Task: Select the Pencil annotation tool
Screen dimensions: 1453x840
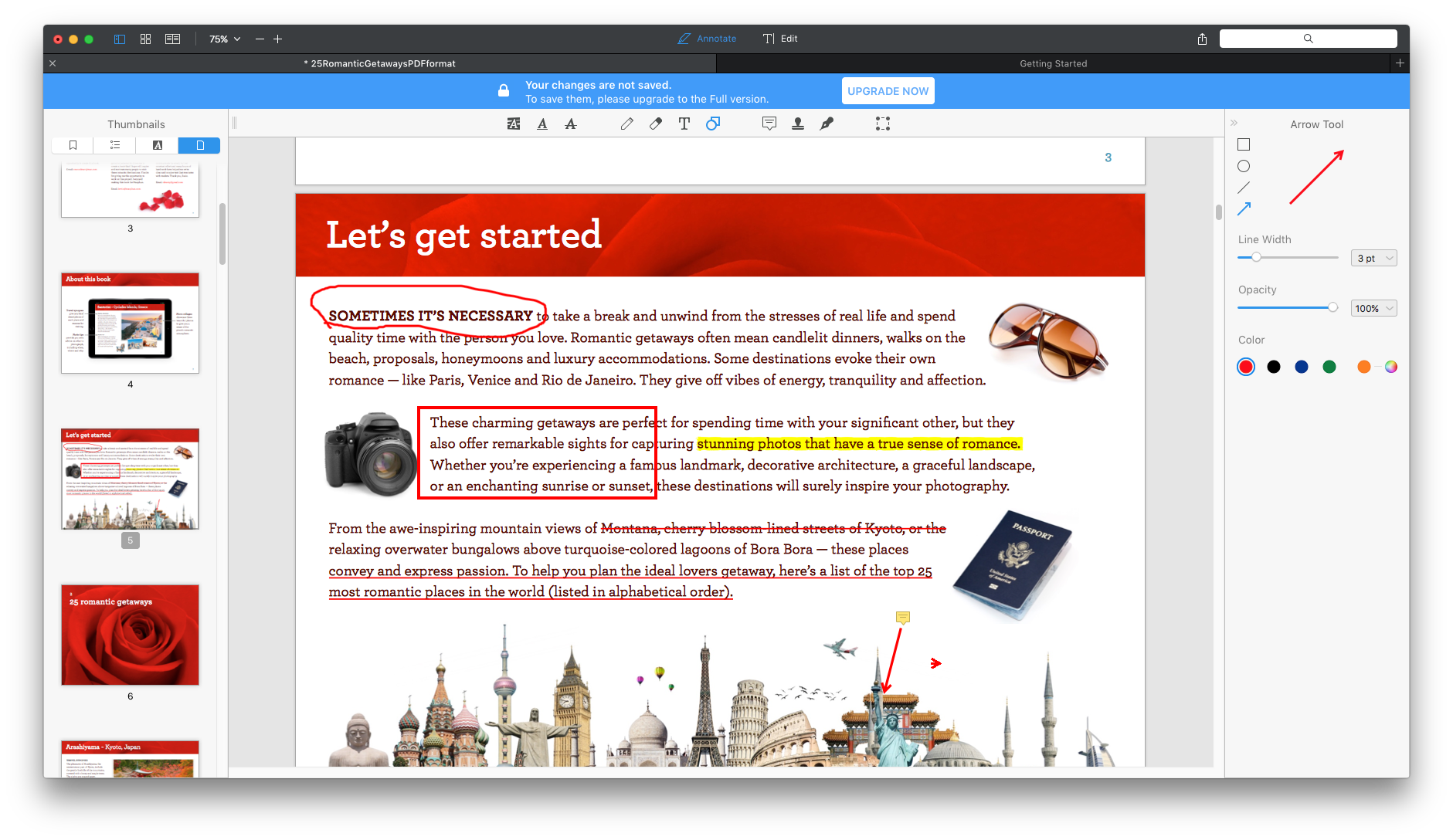Action: click(626, 123)
